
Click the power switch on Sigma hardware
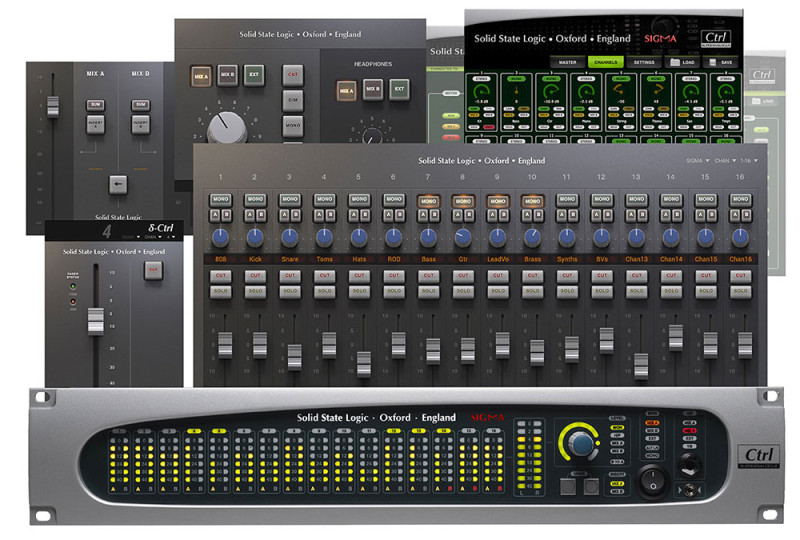[653, 480]
